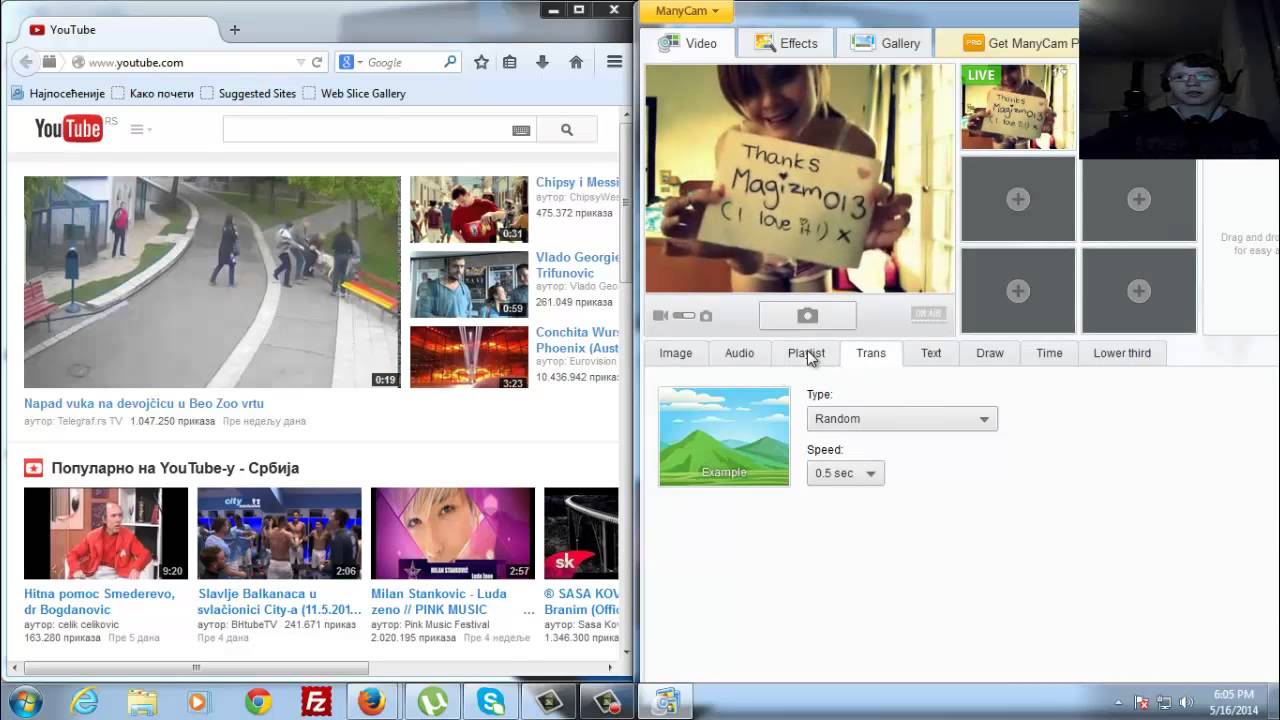Click the video camera record icon in ManyCam
Image resolution: width=1280 pixels, height=720 pixels.
click(x=660, y=315)
